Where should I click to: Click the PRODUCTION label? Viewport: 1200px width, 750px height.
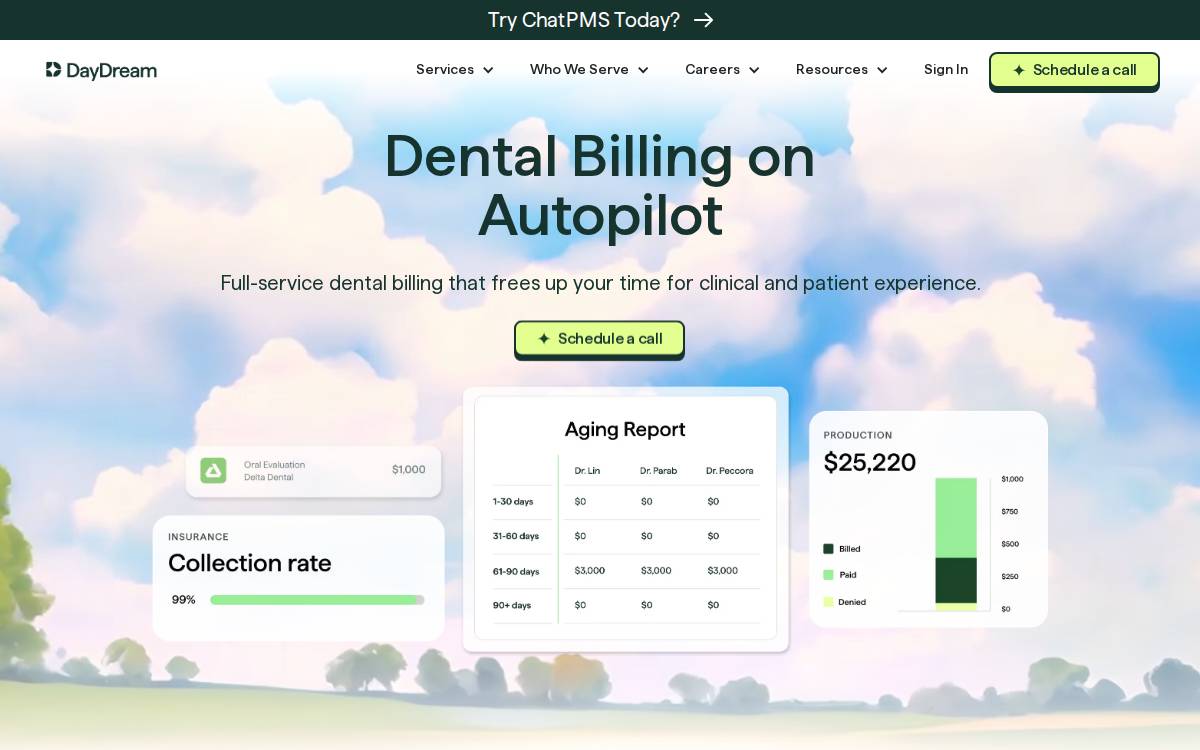coord(858,435)
